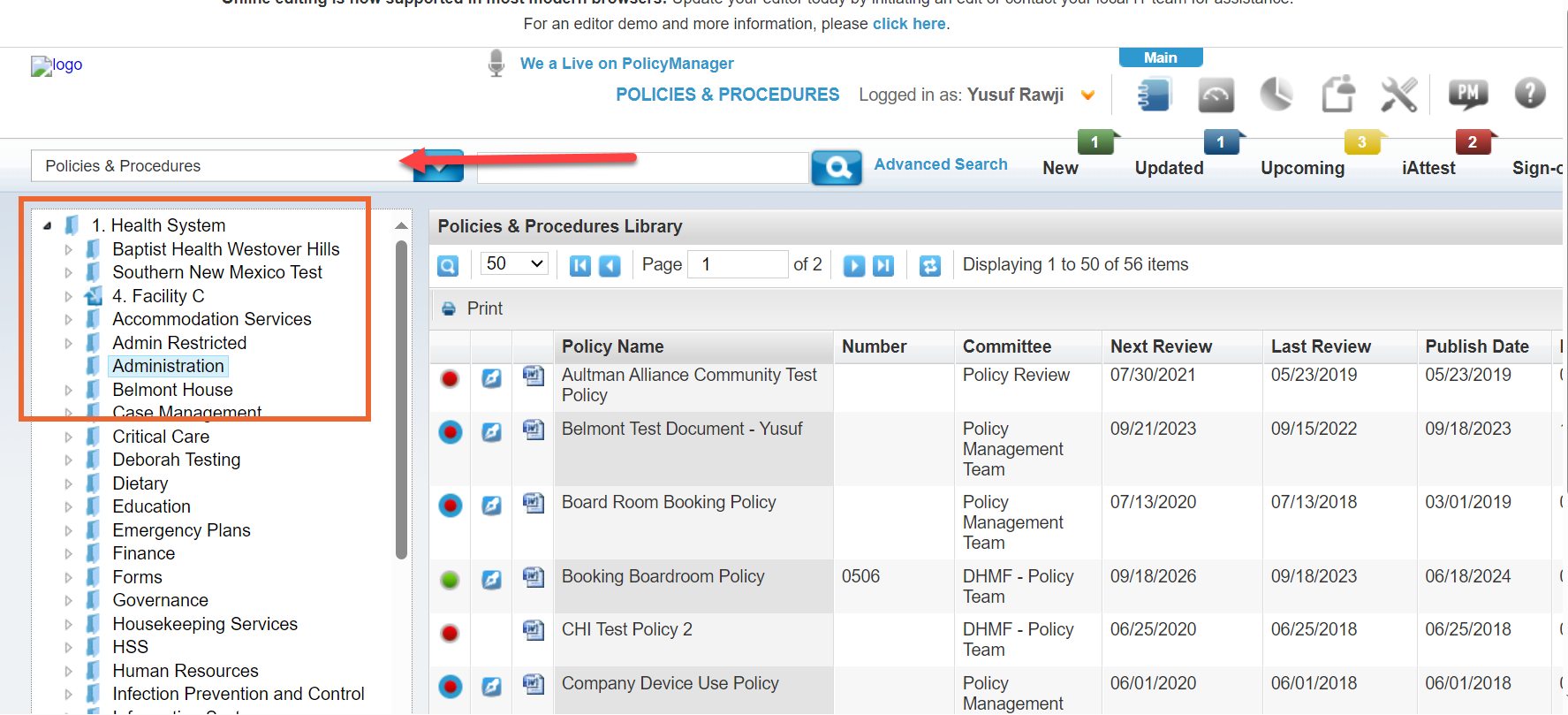Go to the next page of results
Viewport: 1568px width, 715px height.
pyautogui.click(x=853, y=265)
